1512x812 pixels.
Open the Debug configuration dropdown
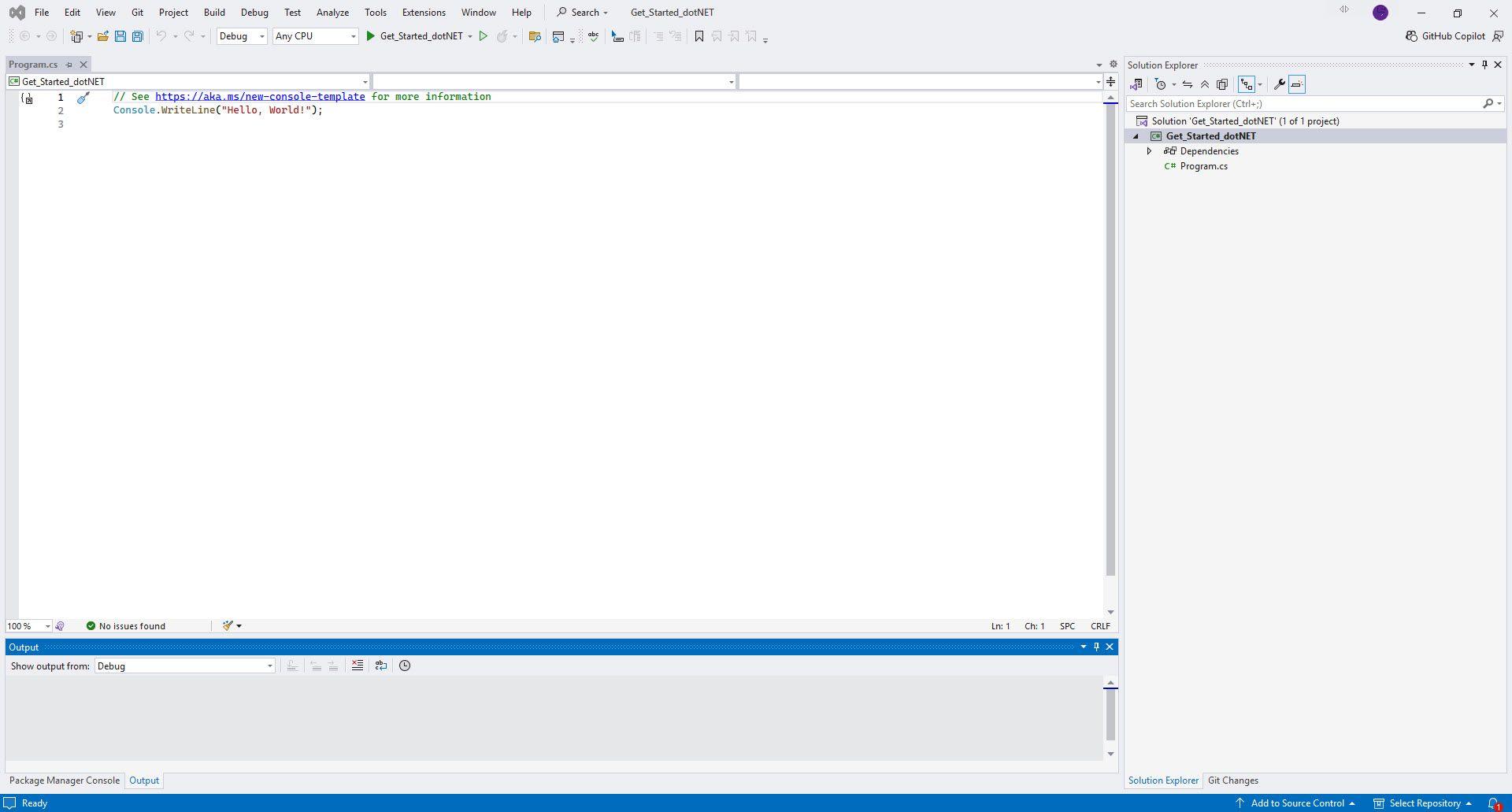[x=242, y=36]
